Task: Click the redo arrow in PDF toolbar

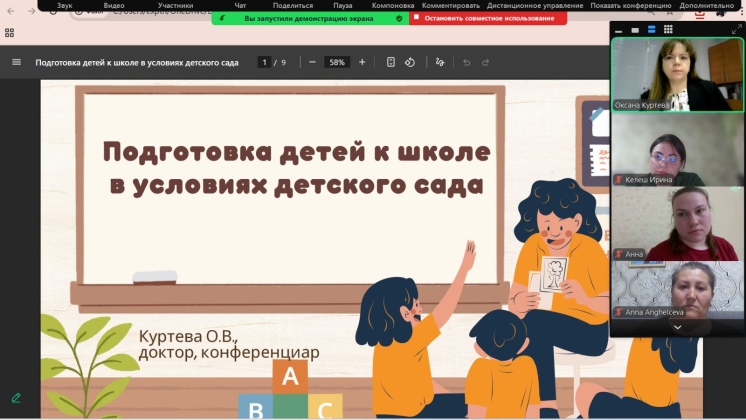Action: [486, 62]
